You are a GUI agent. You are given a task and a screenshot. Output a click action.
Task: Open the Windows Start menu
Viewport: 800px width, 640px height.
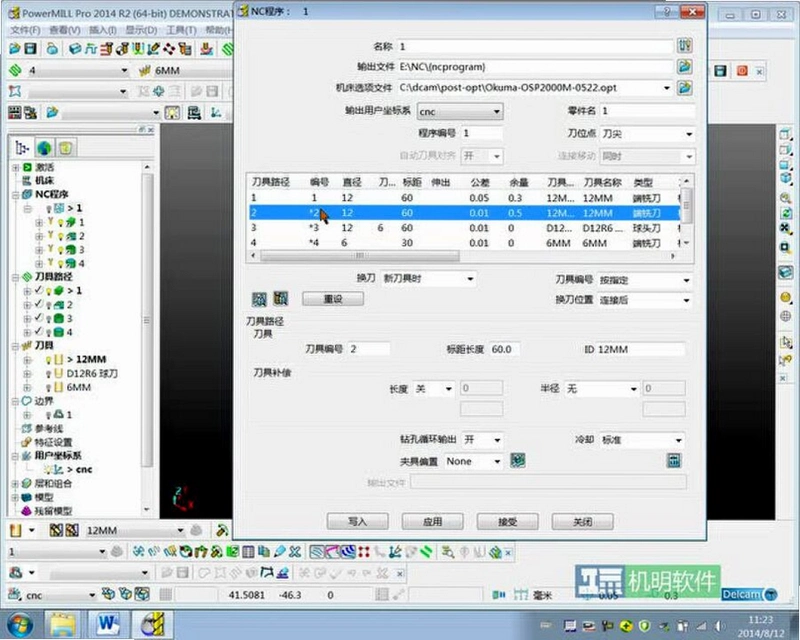pos(19,624)
